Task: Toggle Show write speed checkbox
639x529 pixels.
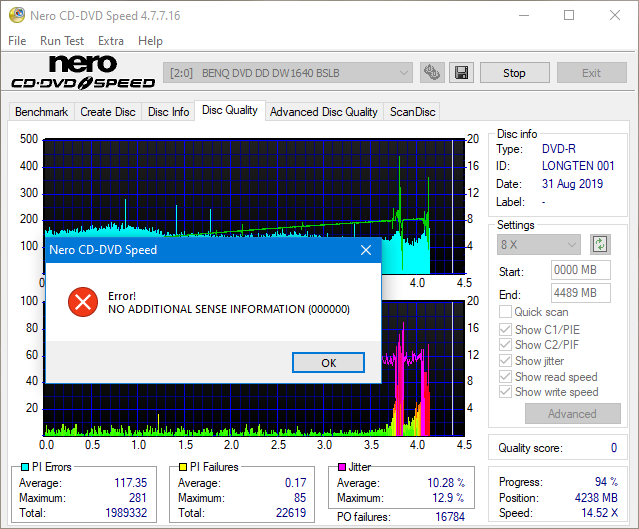Action: [505, 392]
